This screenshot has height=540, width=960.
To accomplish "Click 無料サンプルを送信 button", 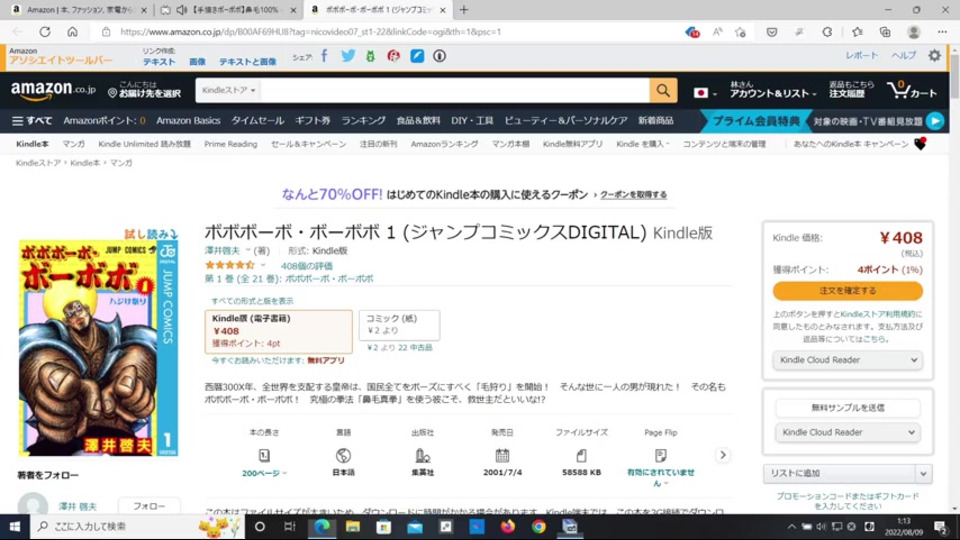I will click(847, 408).
